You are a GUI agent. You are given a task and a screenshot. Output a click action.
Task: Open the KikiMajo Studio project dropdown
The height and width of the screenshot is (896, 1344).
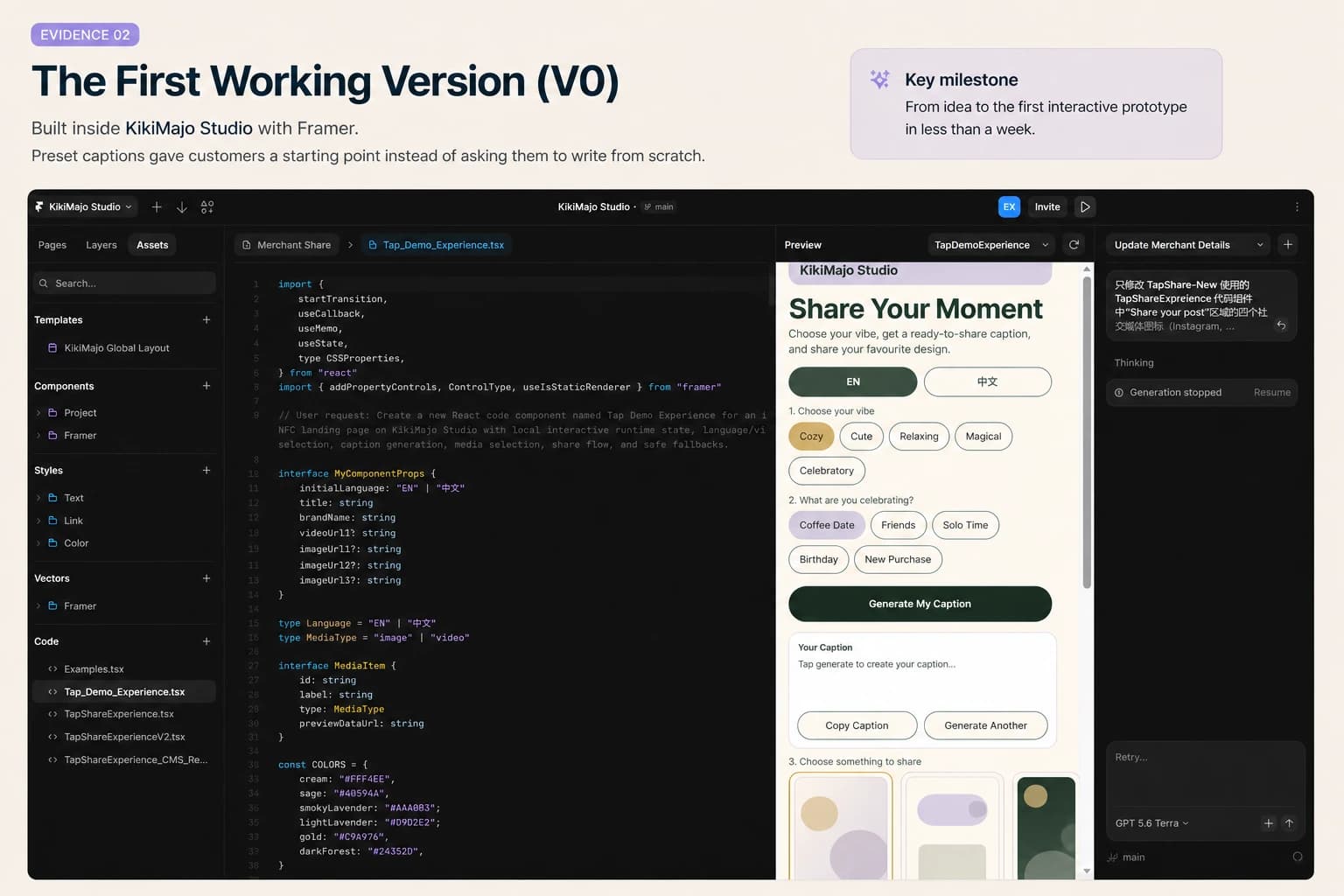click(83, 207)
